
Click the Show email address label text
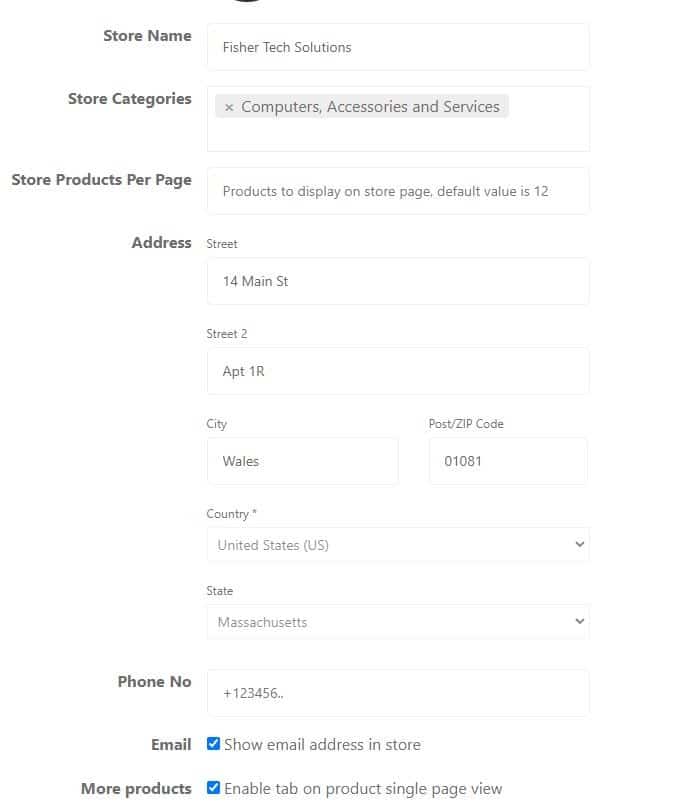[x=322, y=744]
